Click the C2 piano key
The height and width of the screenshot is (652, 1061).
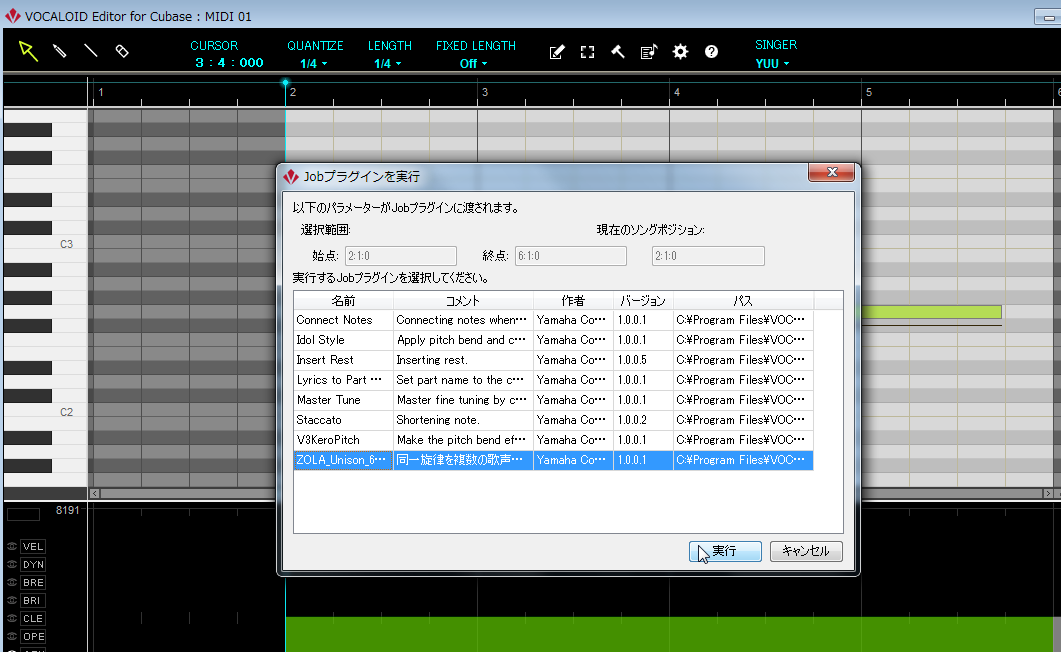(x=46, y=412)
